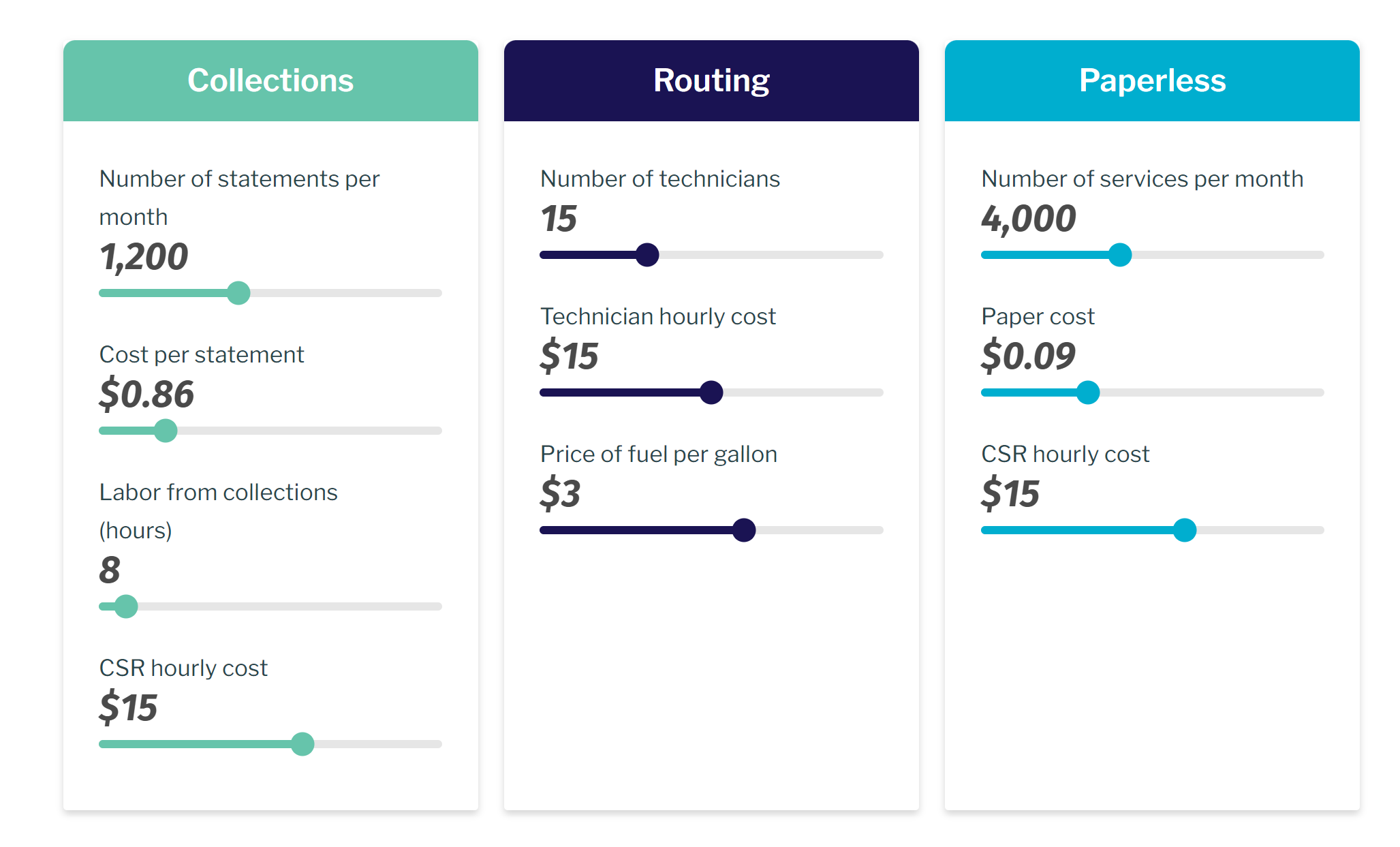Click the 1,200 statements value

click(x=144, y=257)
